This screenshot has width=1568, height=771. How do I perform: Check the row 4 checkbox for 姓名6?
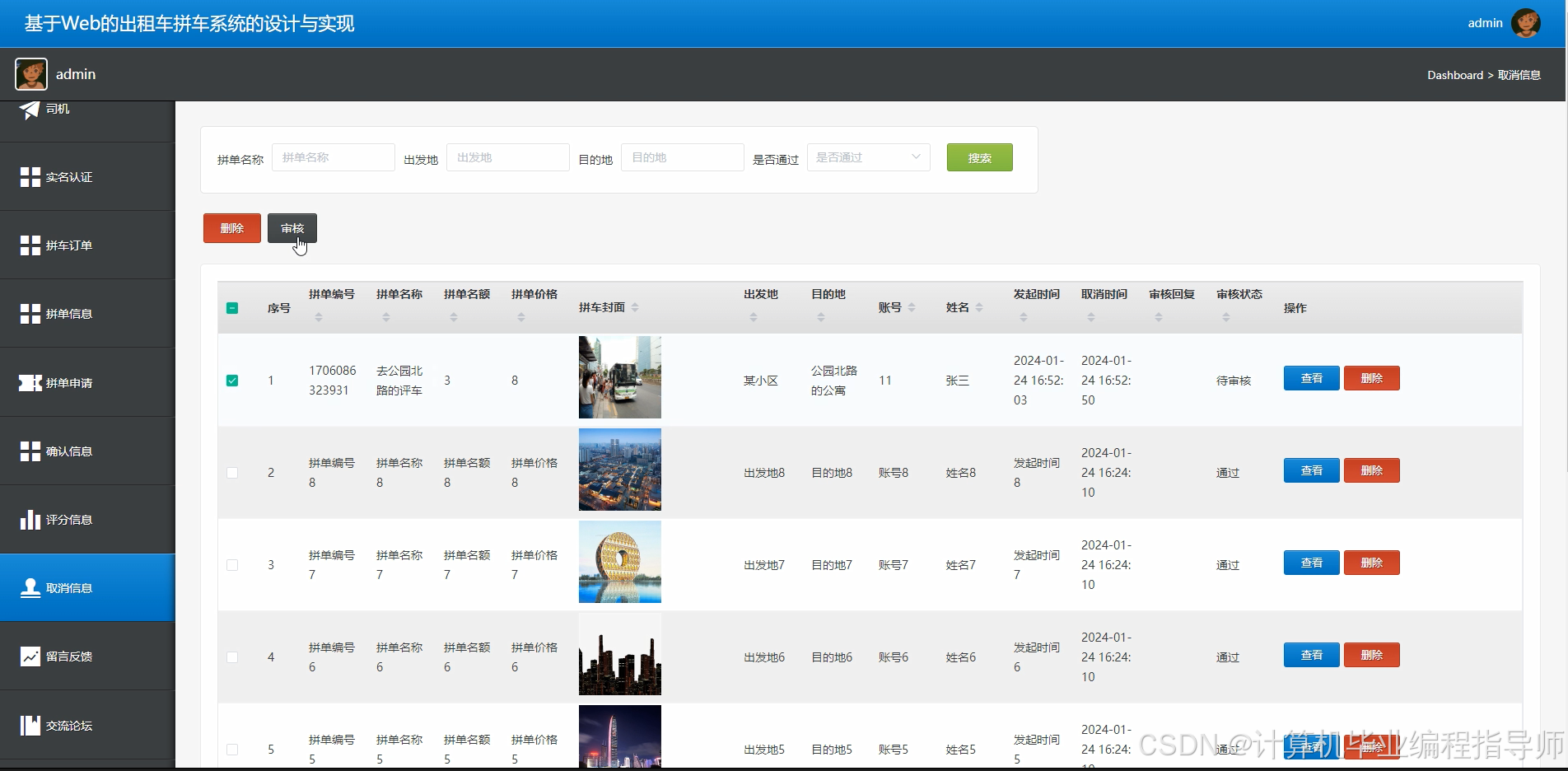[232, 657]
